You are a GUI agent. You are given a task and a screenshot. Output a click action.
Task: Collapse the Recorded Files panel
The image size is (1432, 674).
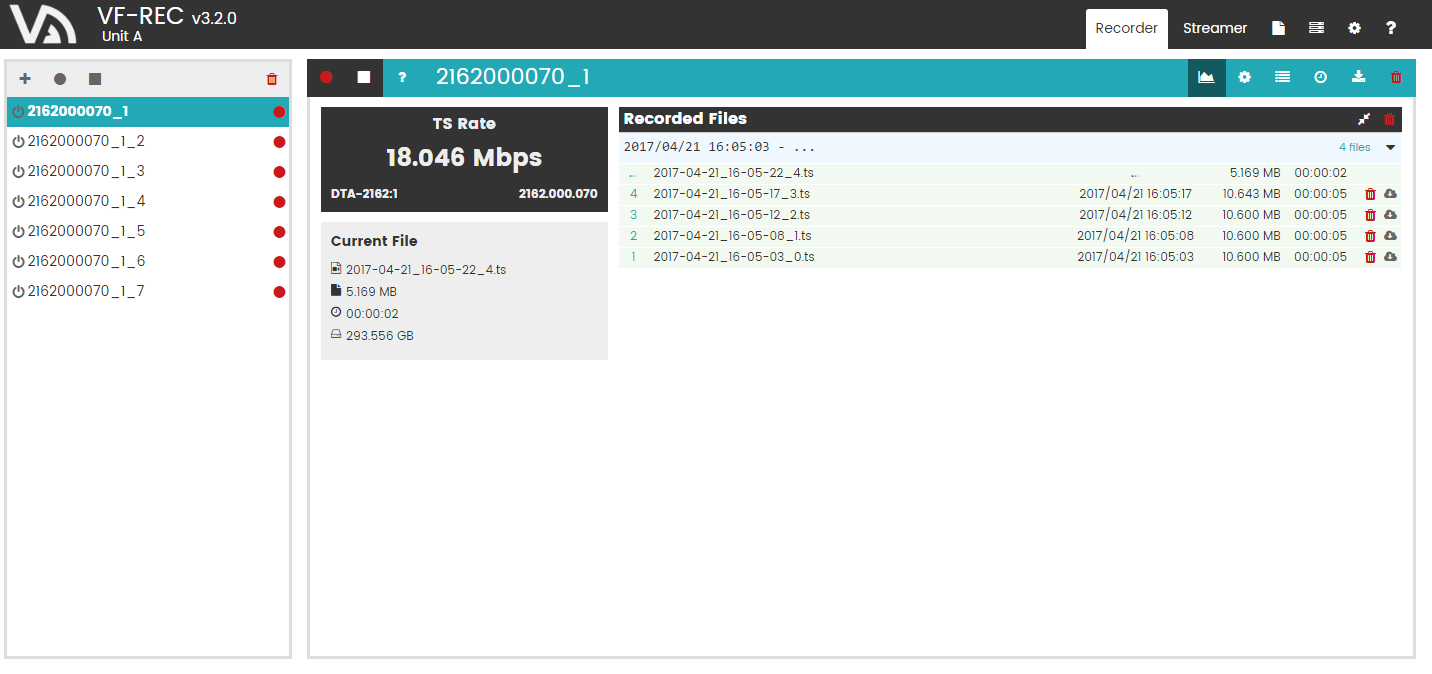1363,119
